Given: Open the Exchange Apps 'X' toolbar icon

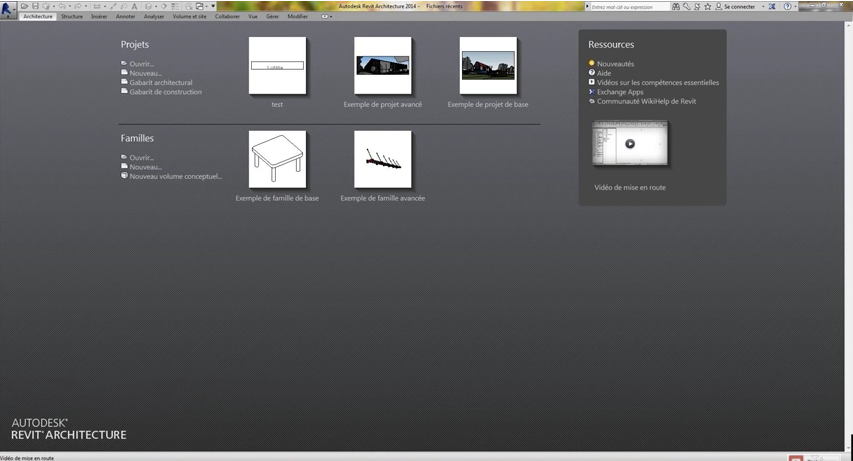Looking at the screenshot, I should (772, 6).
